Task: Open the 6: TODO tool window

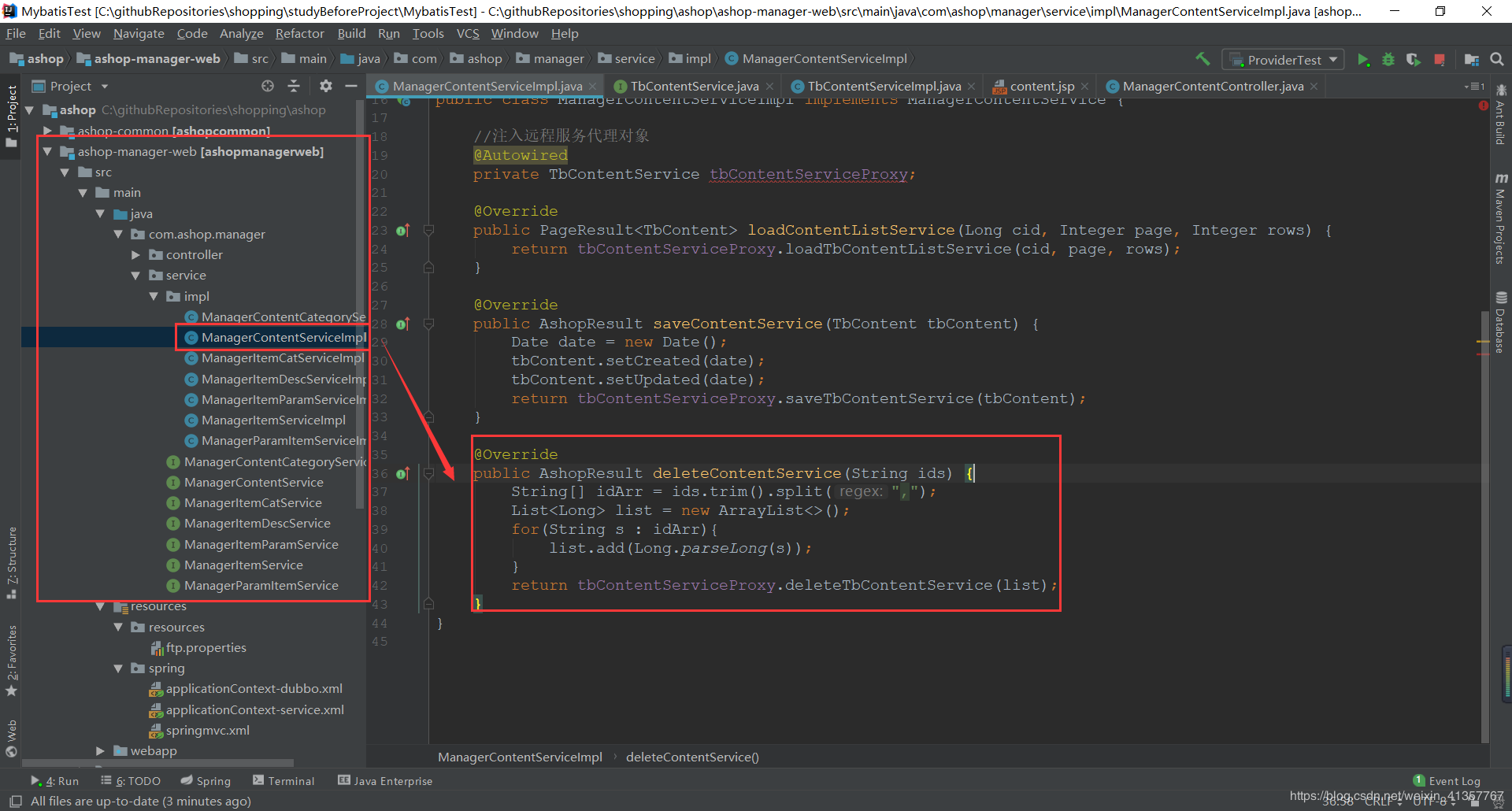Action: pyautogui.click(x=131, y=781)
